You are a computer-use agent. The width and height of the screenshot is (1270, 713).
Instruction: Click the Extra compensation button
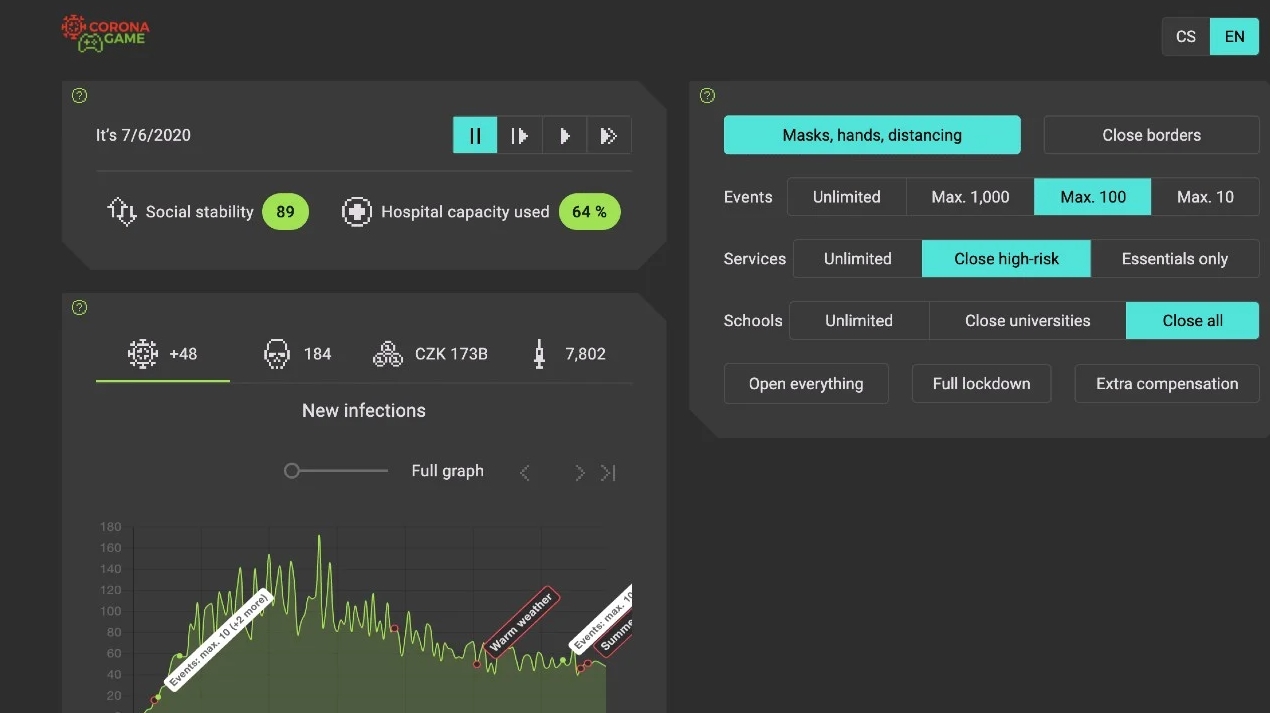[1166, 384]
